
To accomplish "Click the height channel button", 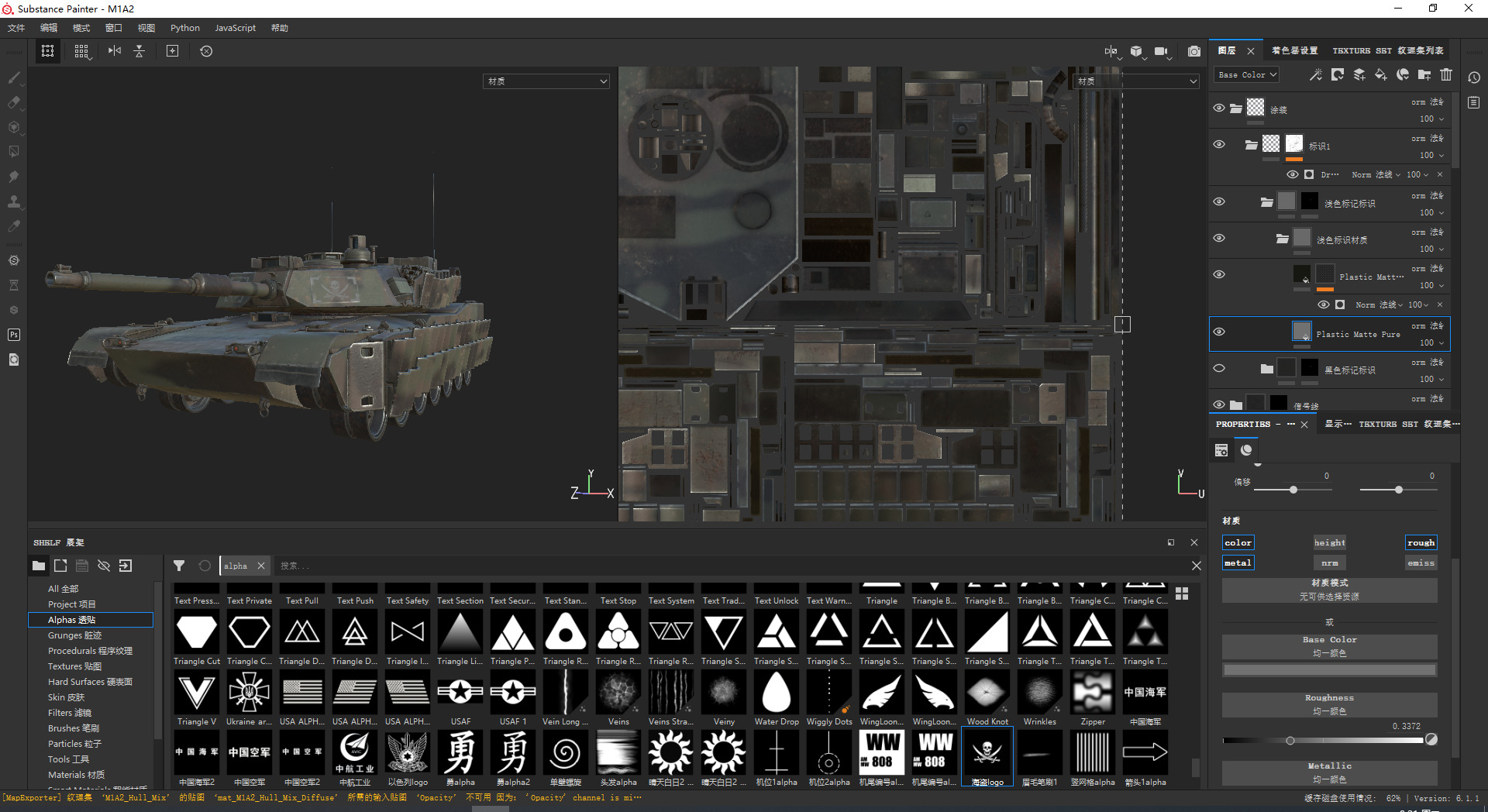I will [1330, 543].
